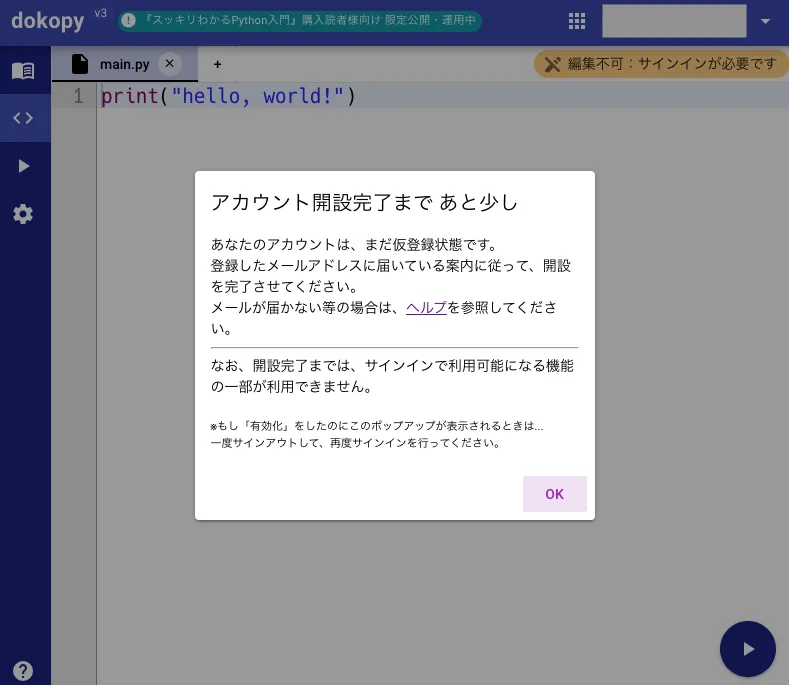
Task: Open the apps grid icon in the header
Action: point(577,21)
